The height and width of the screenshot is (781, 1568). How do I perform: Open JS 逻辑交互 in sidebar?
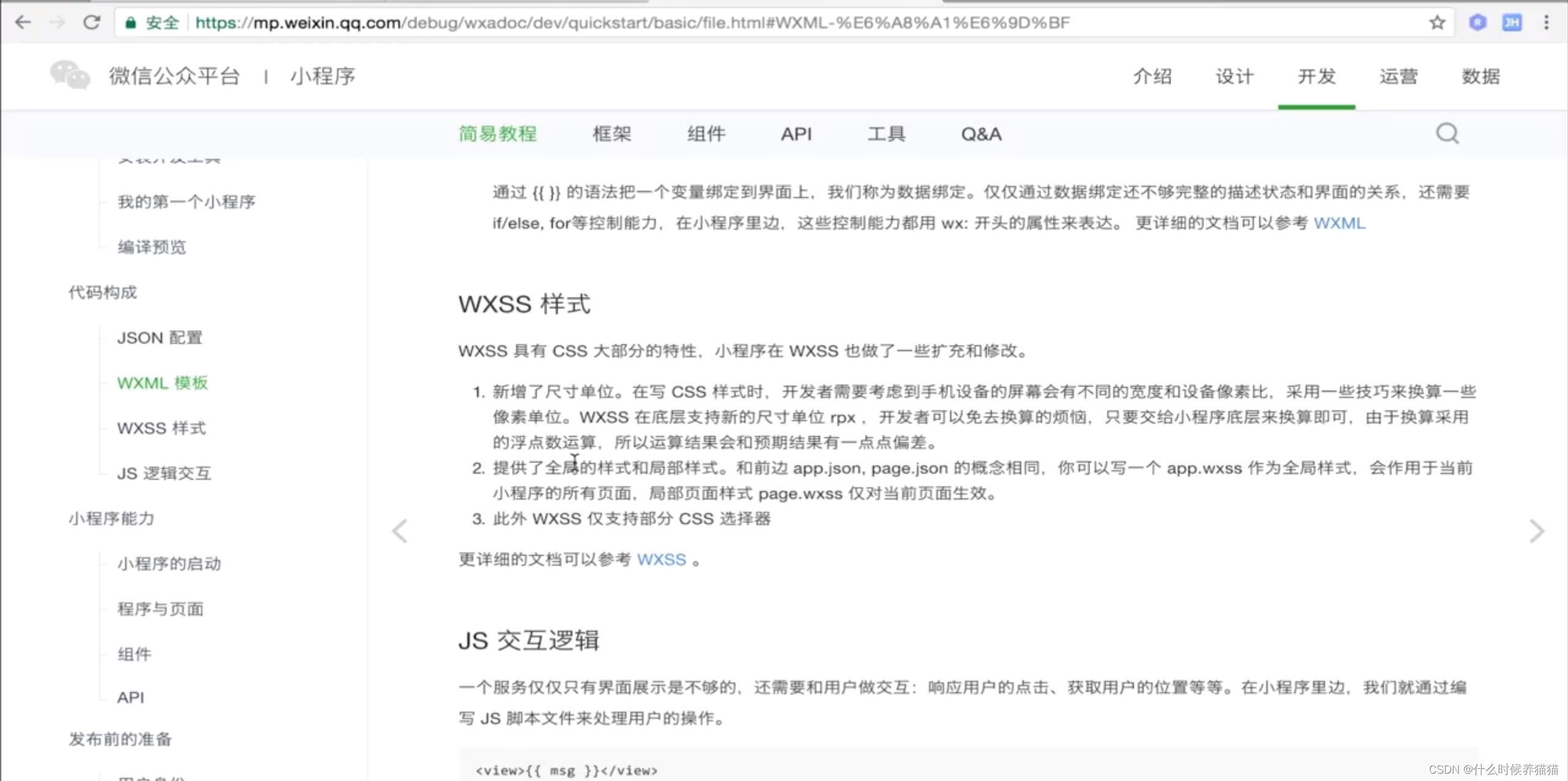pyautogui.click(x=164, y=473)
